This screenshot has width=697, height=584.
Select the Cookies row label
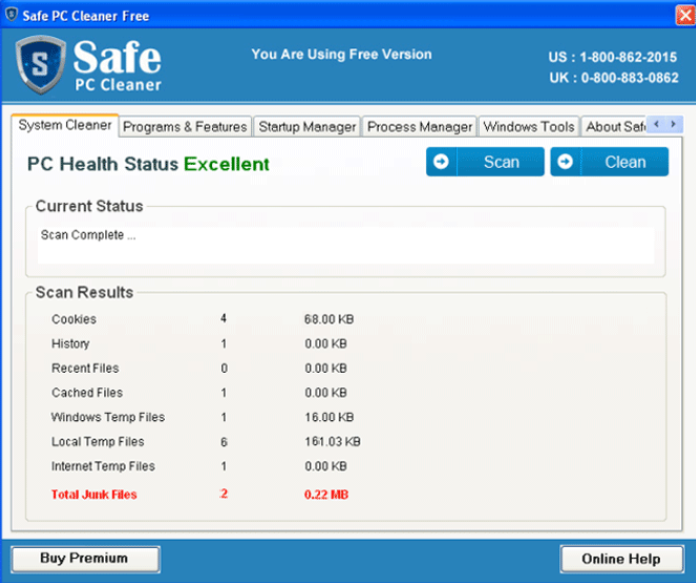pos(74,319)
